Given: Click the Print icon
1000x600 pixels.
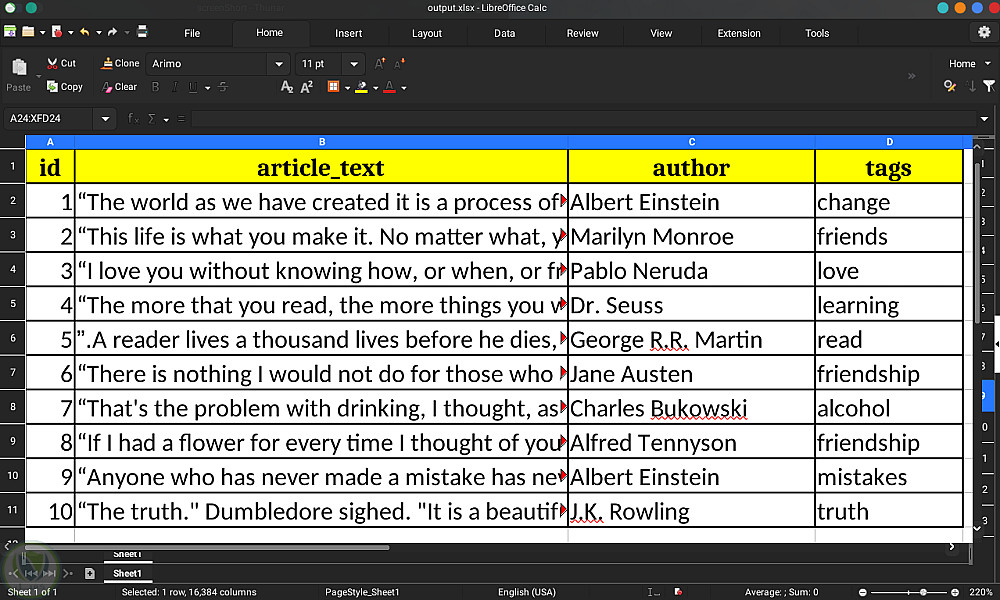Looking at the screenshot, I should point(142,31).
